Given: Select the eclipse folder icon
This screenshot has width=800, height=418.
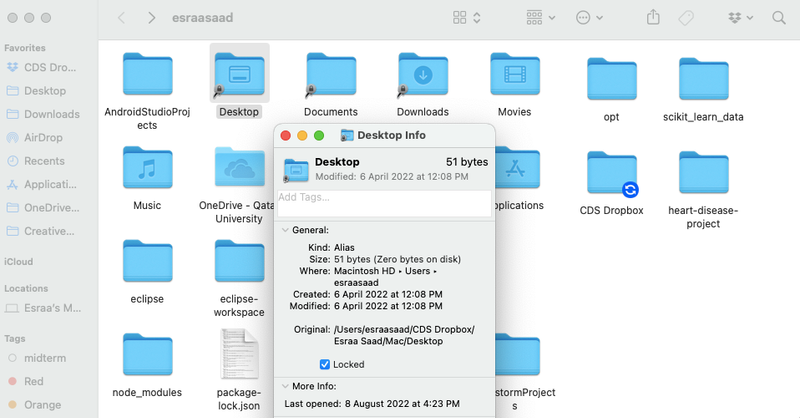Looking at the screenshot, I should pos(147,261).
